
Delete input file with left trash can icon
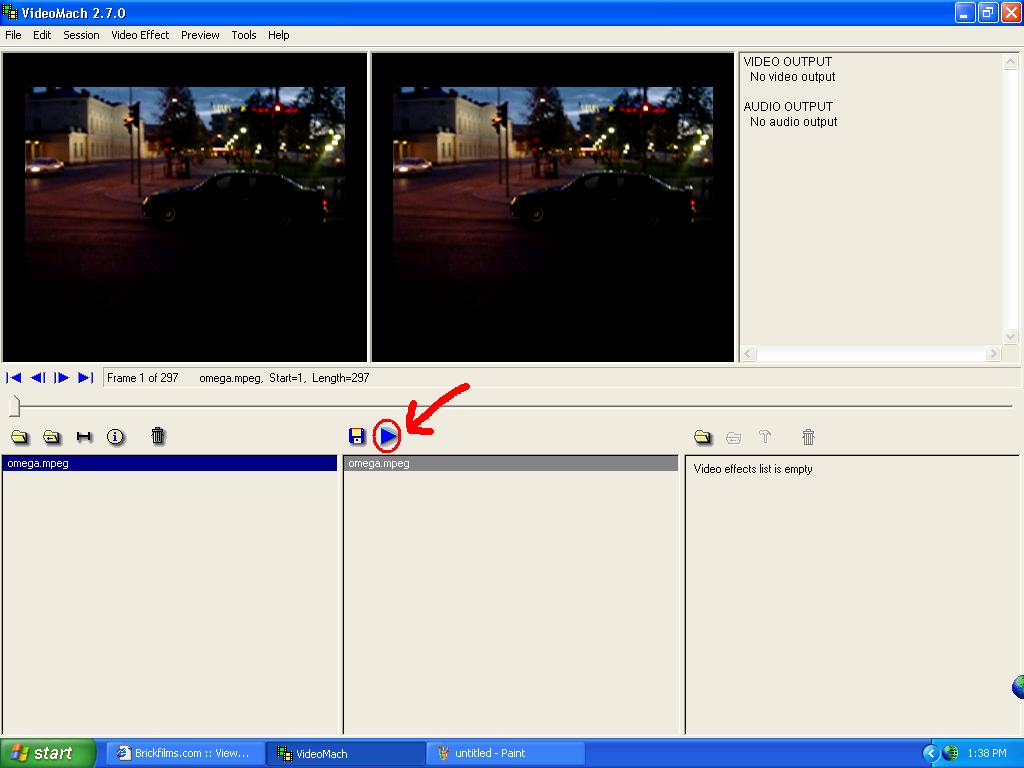[157, 436]
